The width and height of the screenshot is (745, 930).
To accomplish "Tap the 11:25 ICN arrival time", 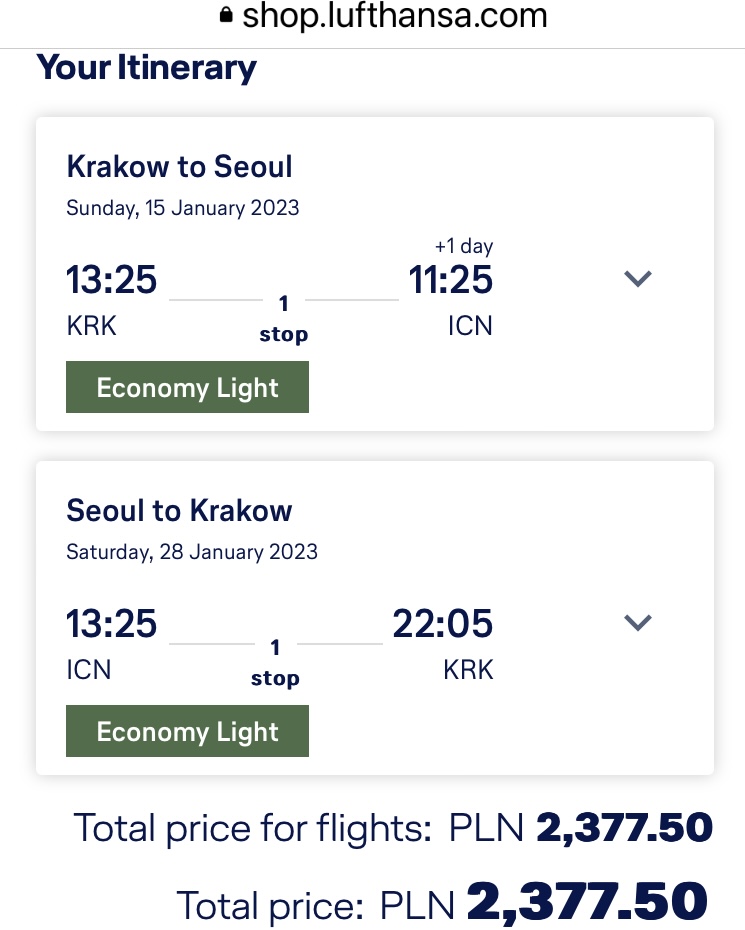I will click(x=451, y=279).
